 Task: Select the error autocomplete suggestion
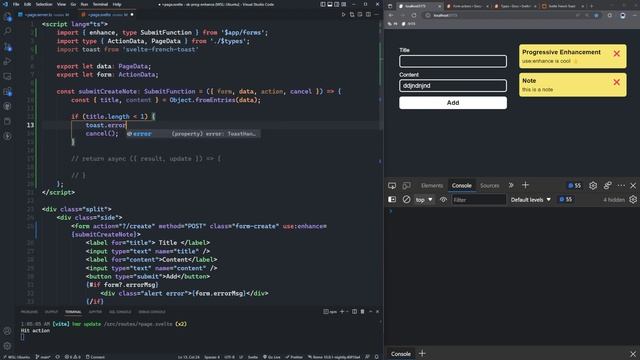pos(193,134)
